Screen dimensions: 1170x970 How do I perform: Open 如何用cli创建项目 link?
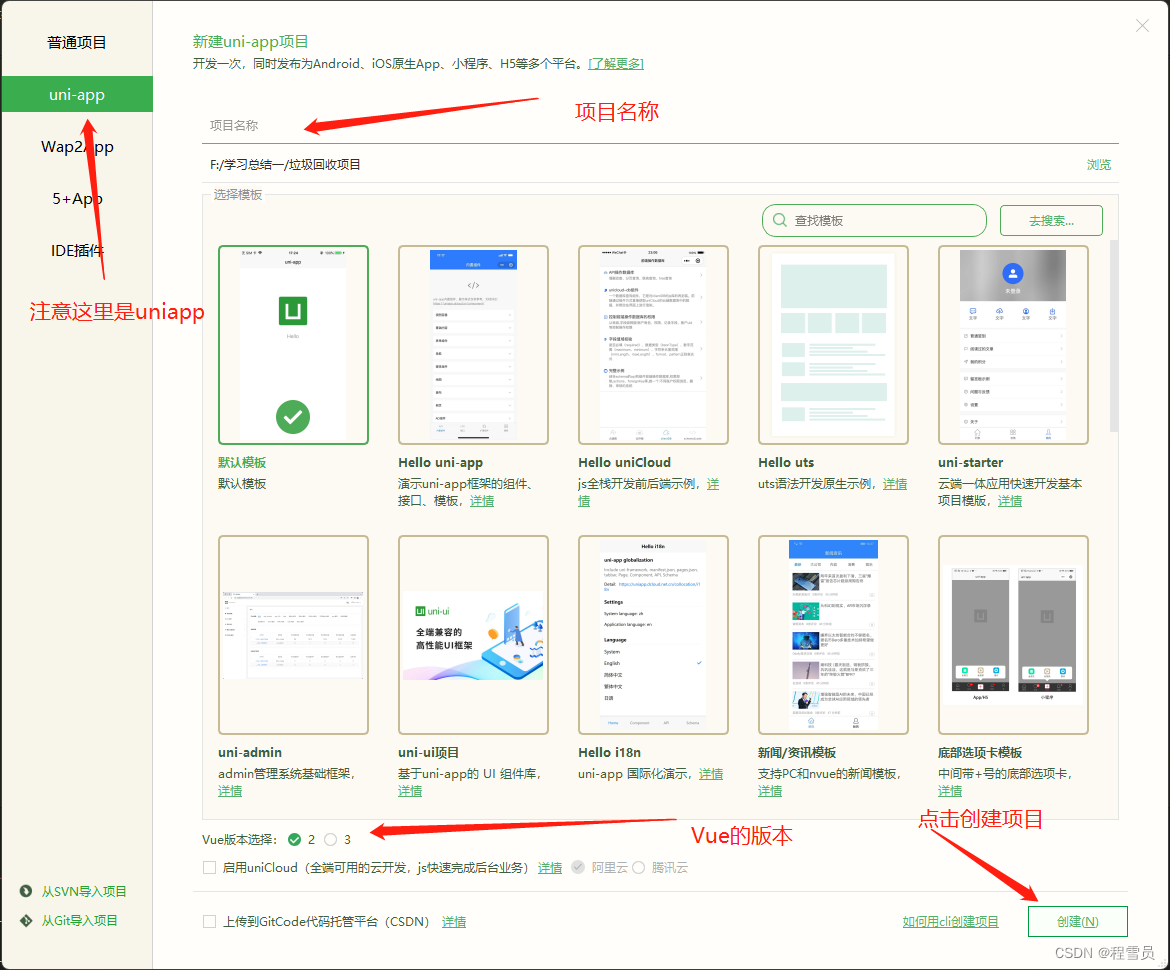click(951, 922)
